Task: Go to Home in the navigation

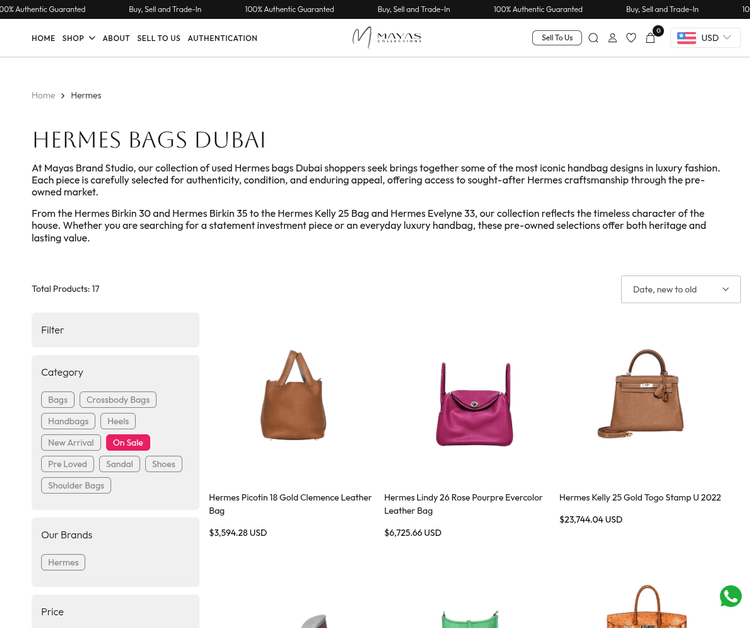Action: point(44,38)
